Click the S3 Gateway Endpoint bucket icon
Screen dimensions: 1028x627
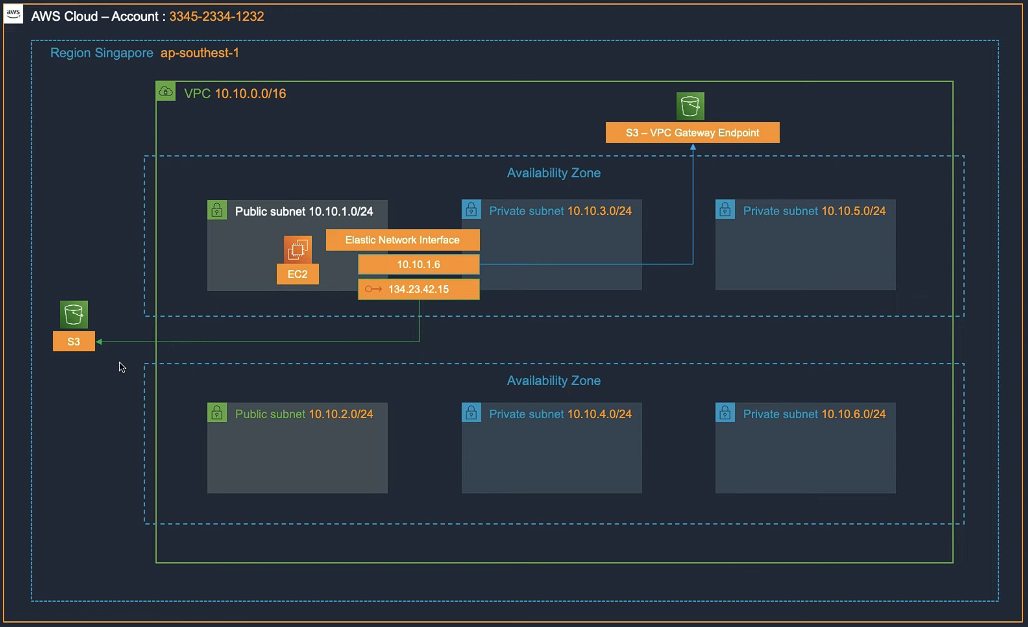pos(691,106)
